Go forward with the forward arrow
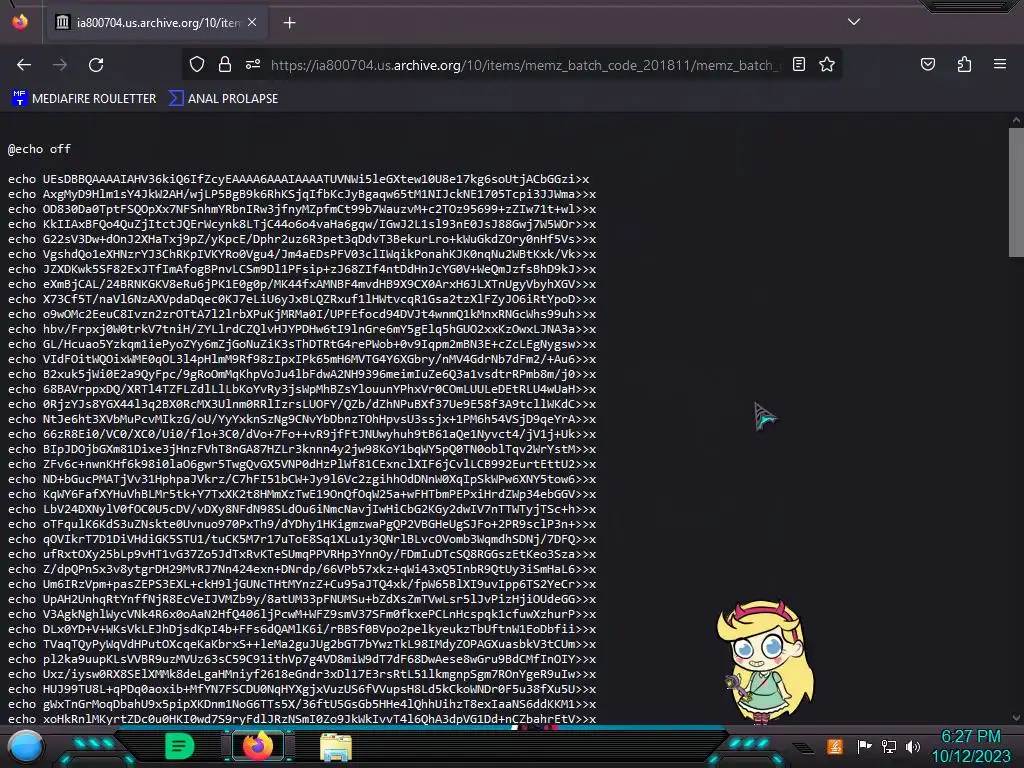Image resolution: width=1024 pixels, height=768 pixels. coord(60,65)
